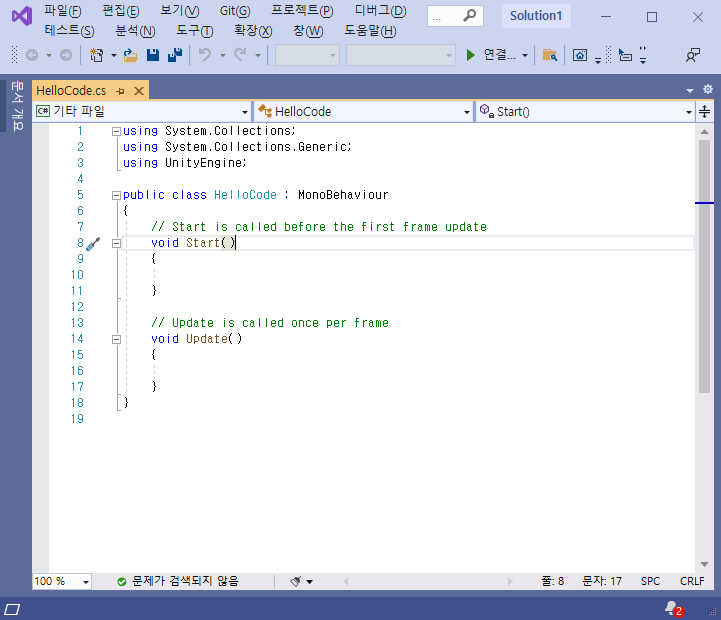Pin the HelloCode.cs tab
The image size is (721, 620).
120,91
